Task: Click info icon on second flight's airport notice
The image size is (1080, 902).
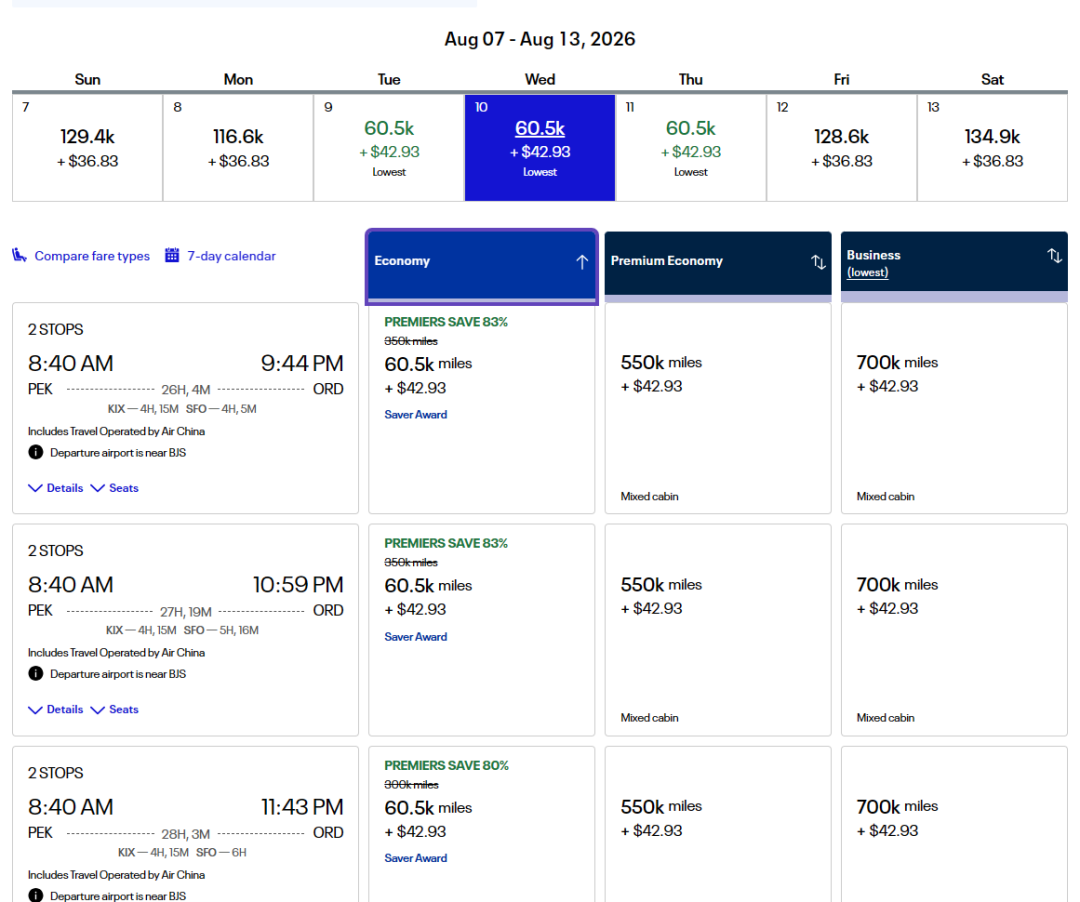Action: click(x=36, y=674)
